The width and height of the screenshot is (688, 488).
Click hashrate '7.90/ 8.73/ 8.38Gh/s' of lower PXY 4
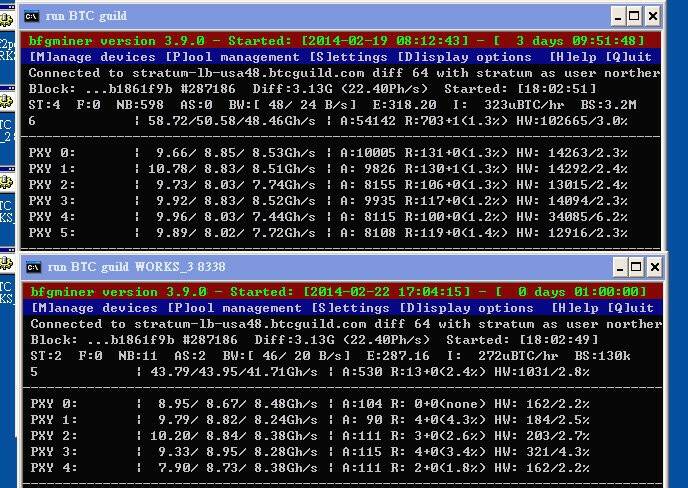point(238,468)
